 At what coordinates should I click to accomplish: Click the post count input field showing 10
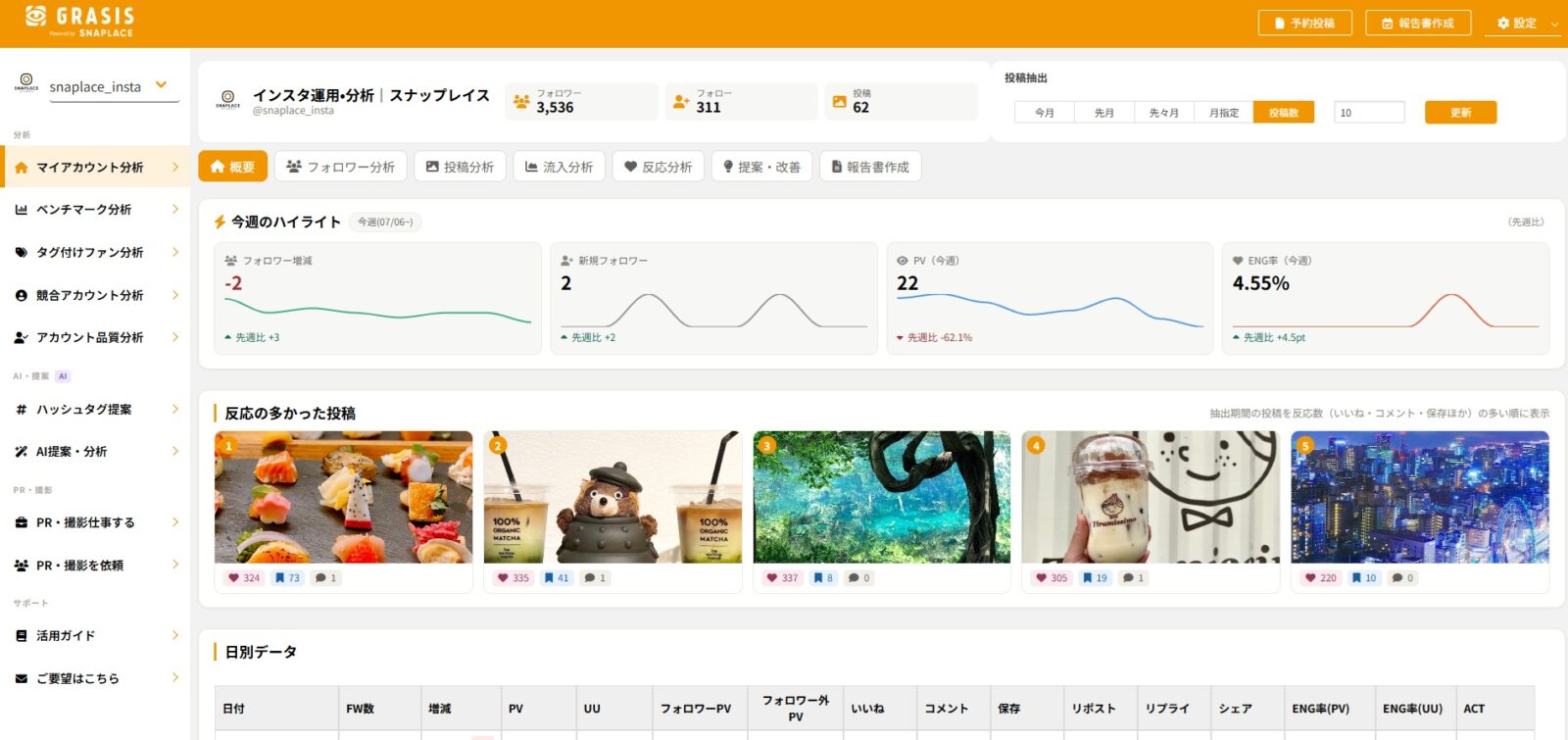pyautogui.click(x=1369, y=113)
